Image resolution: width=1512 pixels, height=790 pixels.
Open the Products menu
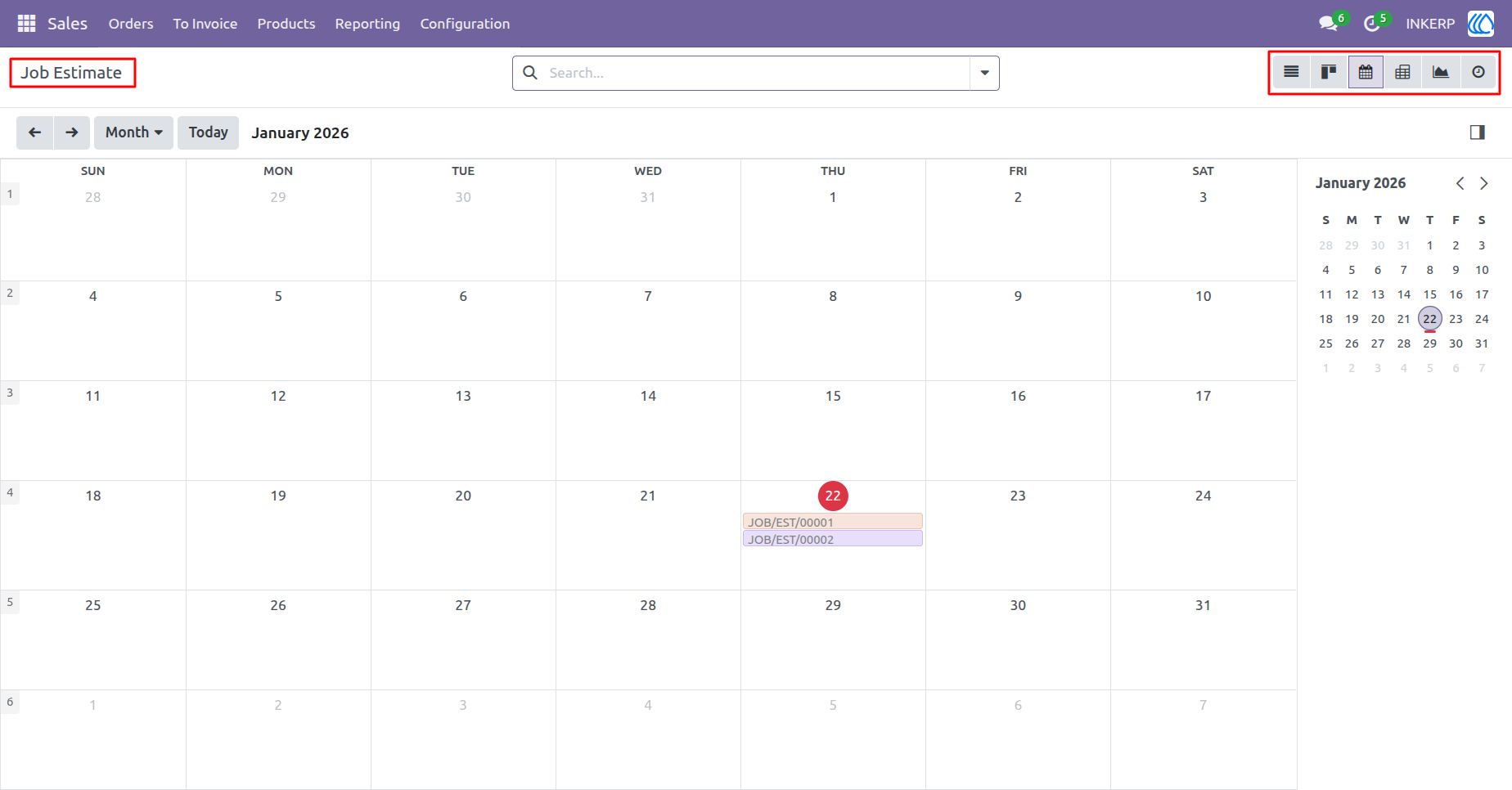[286, 24]
